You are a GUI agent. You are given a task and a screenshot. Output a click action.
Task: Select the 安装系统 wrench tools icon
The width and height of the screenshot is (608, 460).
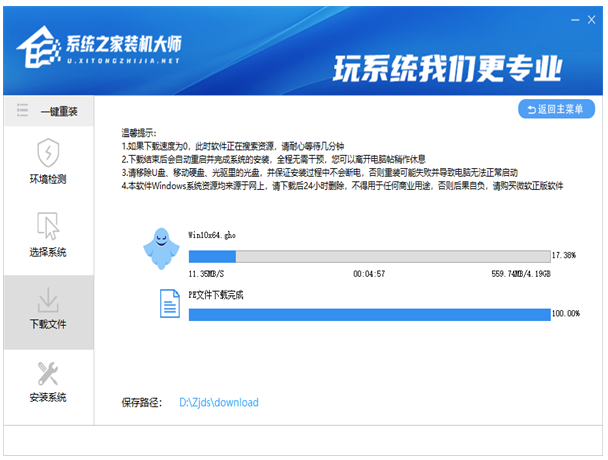point(48,373)
